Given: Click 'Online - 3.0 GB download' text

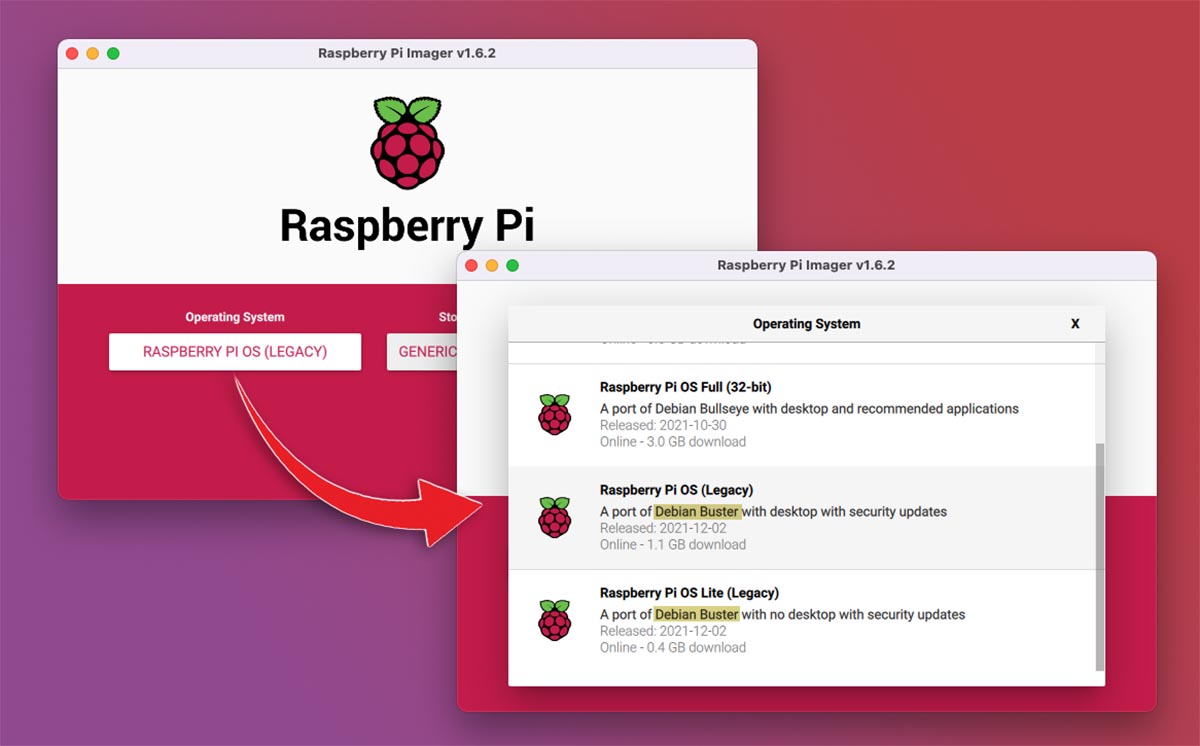Looking at the screenshot, I should click(x=673, y=442).
